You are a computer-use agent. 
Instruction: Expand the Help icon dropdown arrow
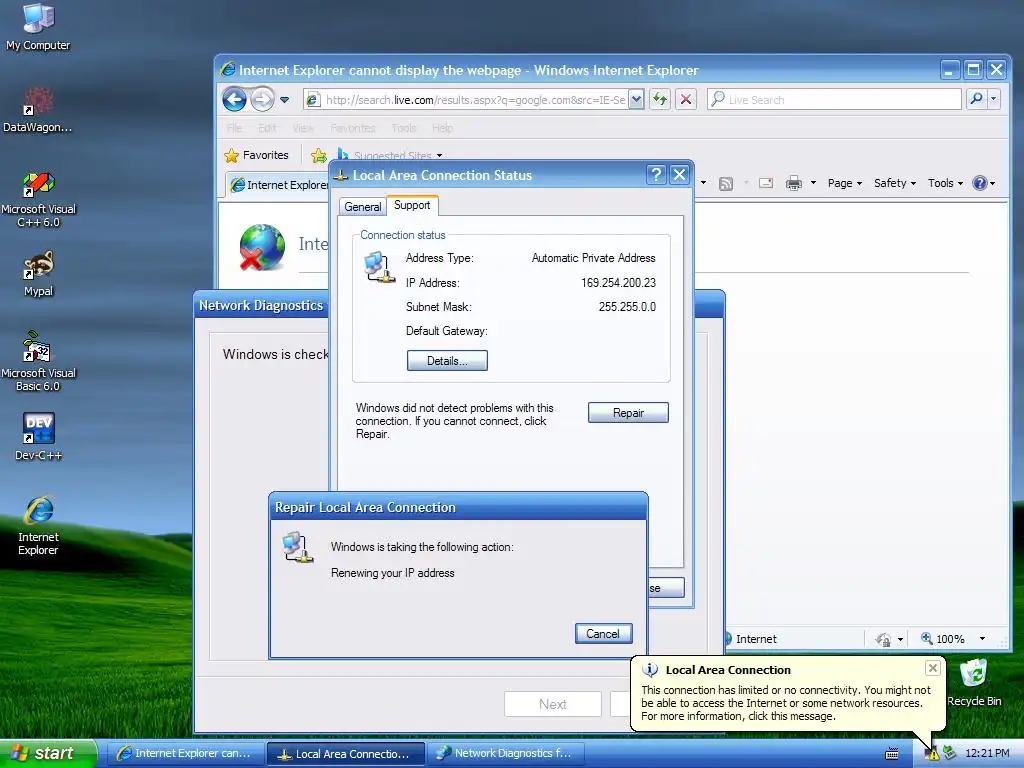(993, 184)
